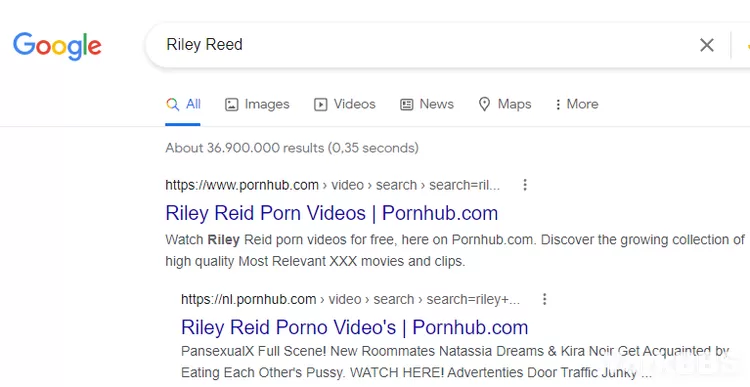Click the Google logo to go home
This screenshot has width=750, height=387.
(57, 46)
